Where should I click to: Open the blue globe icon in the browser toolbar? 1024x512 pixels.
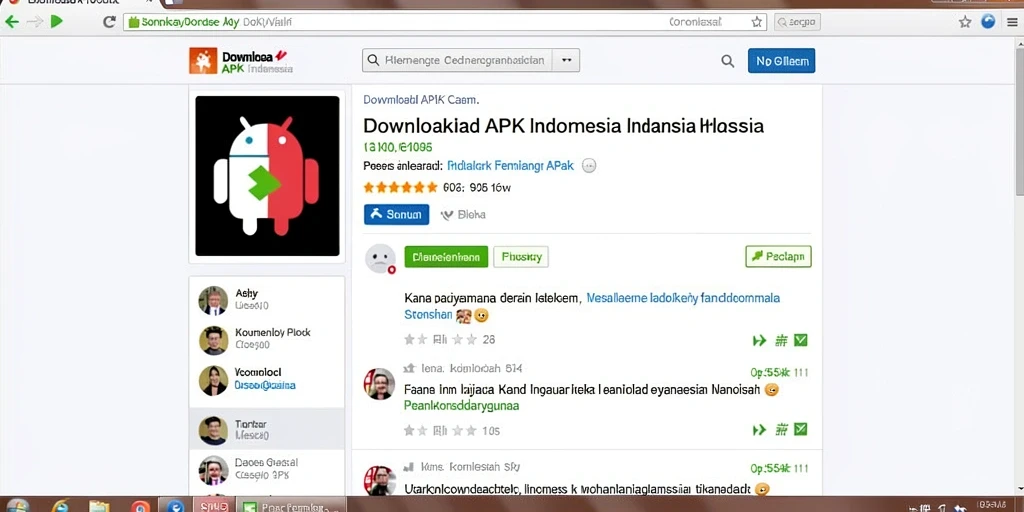(x=989, y=22)
